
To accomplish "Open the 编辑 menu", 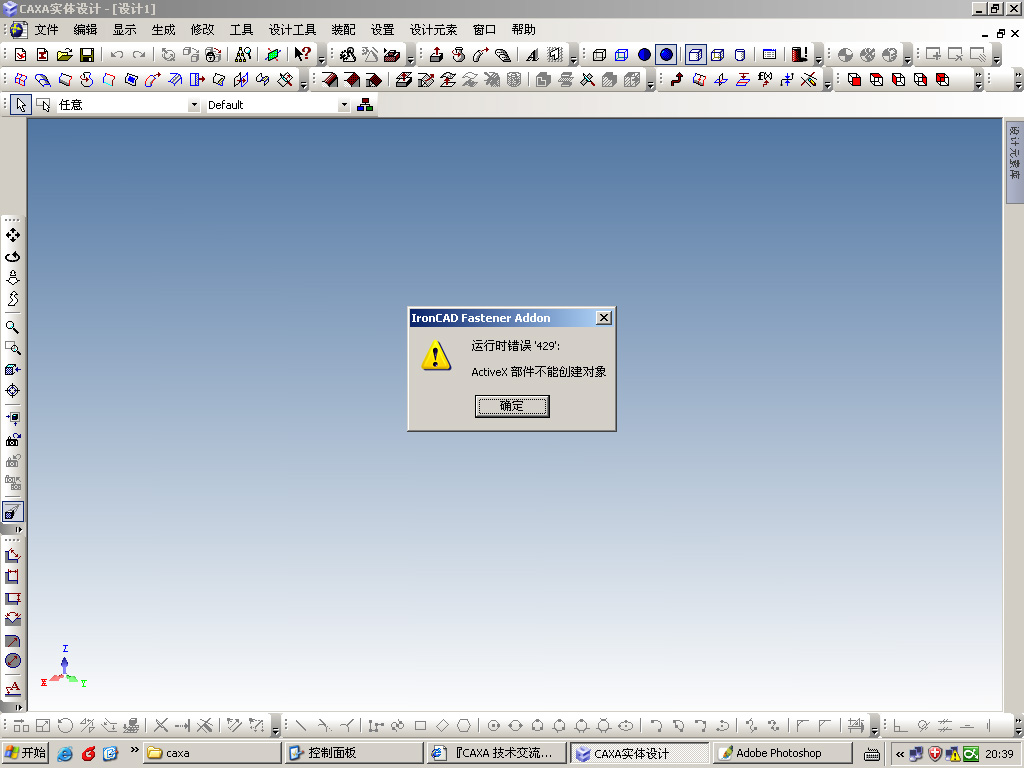I will point(86,30).
